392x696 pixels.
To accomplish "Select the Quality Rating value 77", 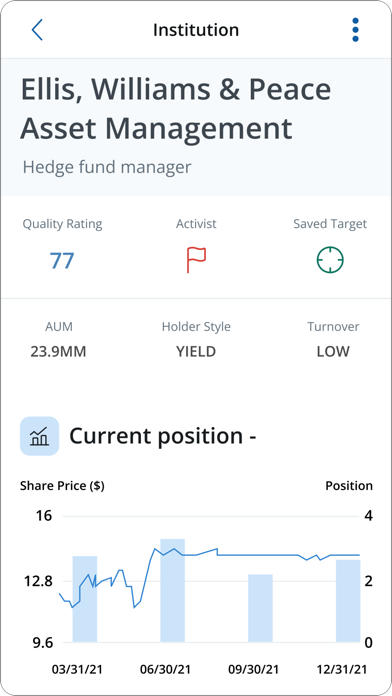I will 62,261.
